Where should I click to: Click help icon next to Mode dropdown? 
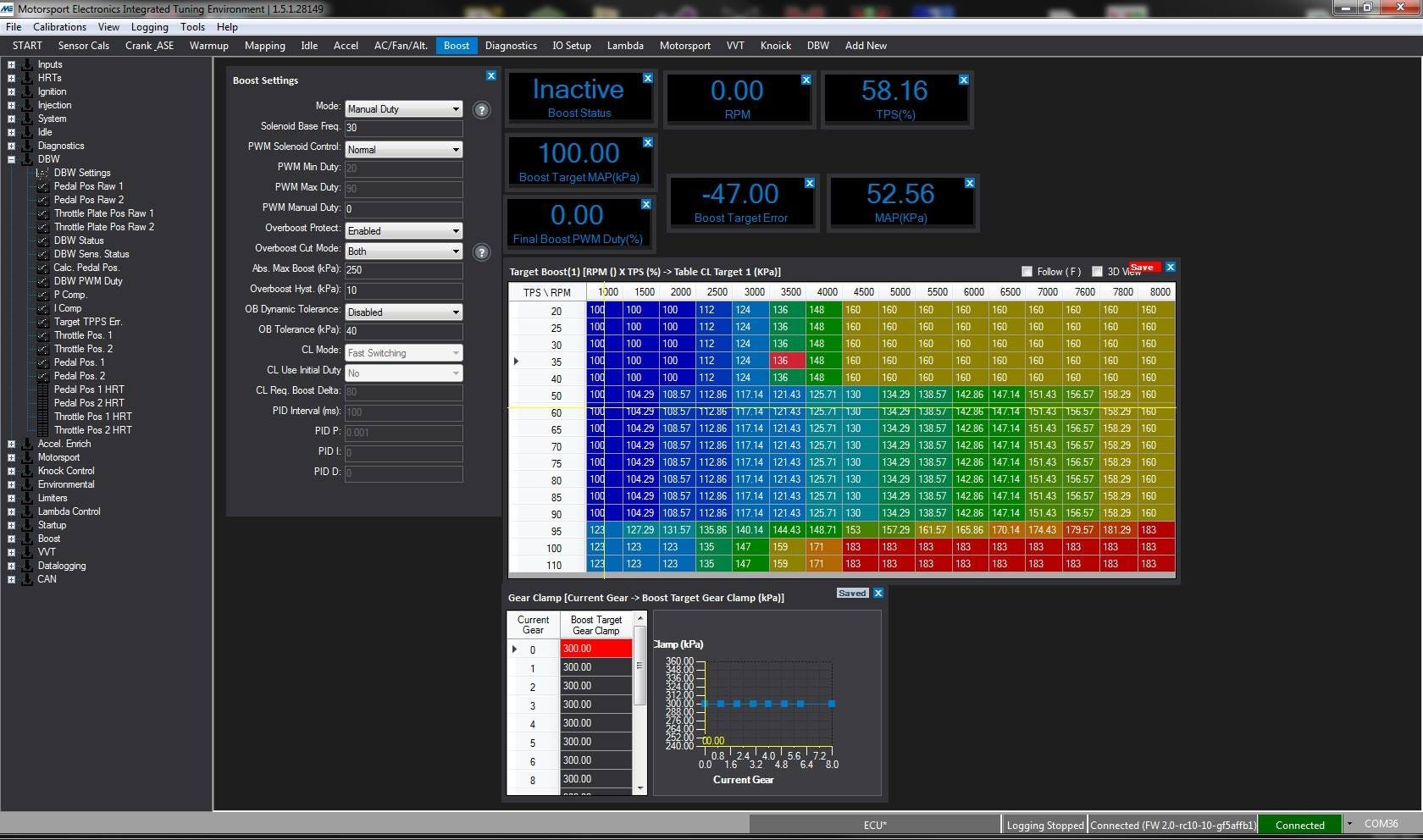coord(481,110)
